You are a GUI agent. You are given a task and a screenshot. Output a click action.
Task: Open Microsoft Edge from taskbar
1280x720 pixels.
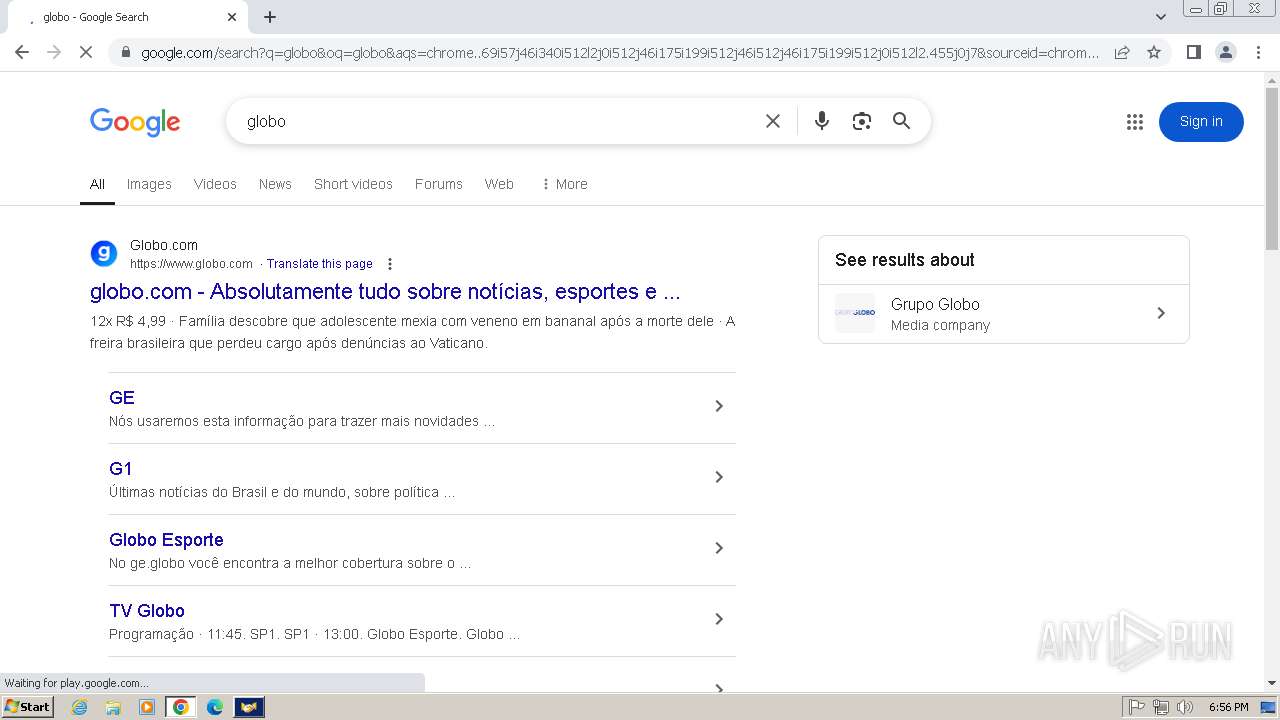click(215, 707)
